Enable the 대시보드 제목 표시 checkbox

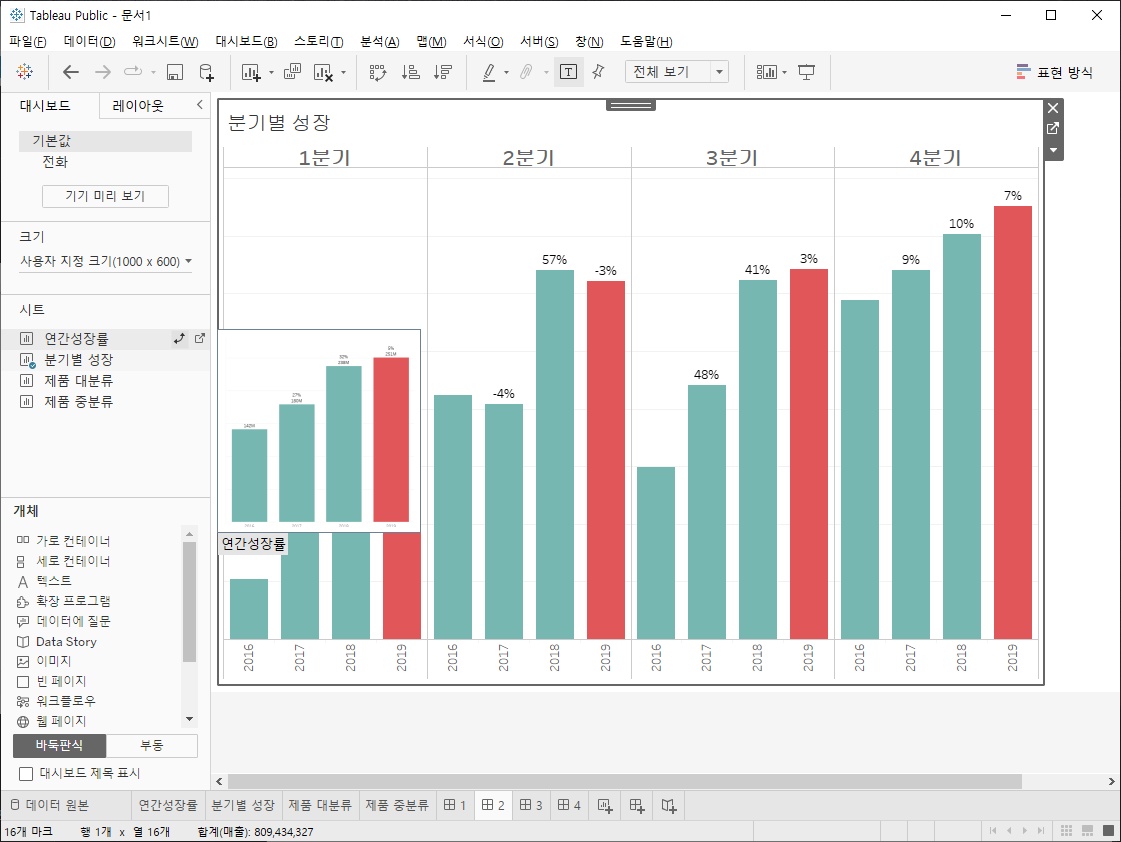(26, 773)
